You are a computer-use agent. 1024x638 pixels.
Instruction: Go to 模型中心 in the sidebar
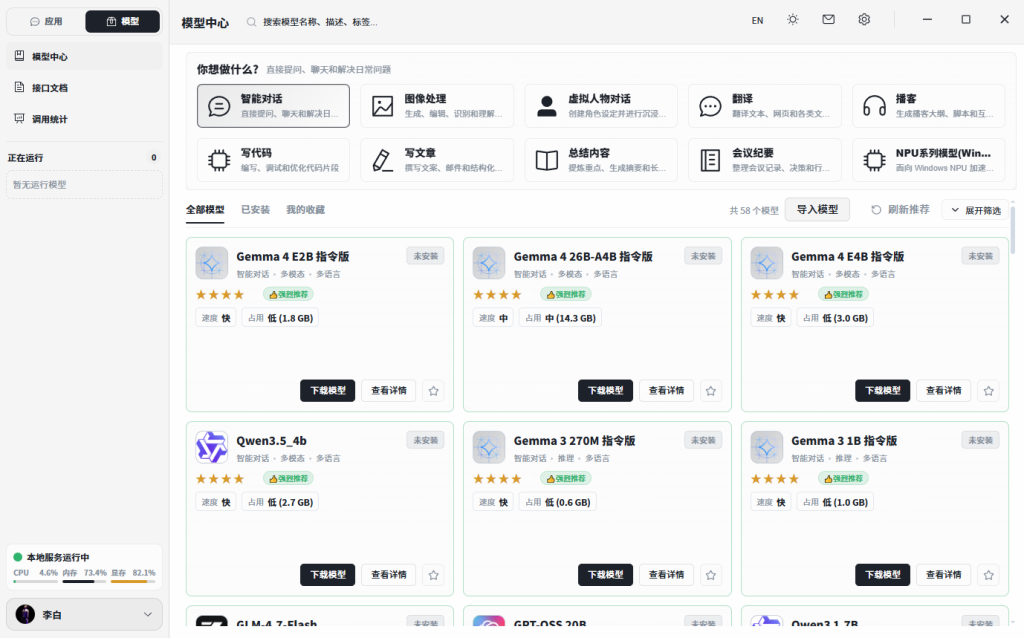[x=85, y=57]
